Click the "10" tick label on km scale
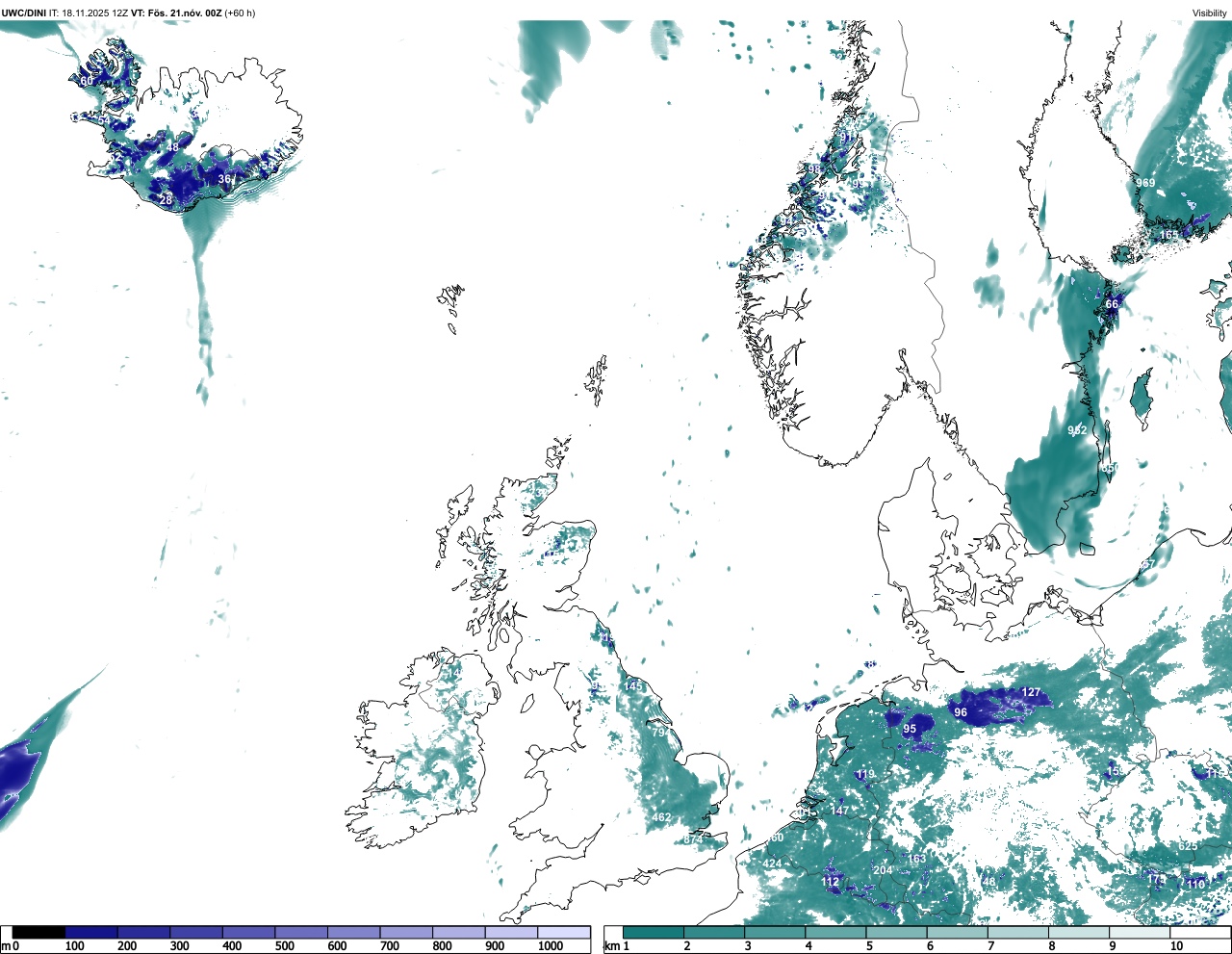This screenshot has width=1232, height=954. click(x=1176, y=946)
